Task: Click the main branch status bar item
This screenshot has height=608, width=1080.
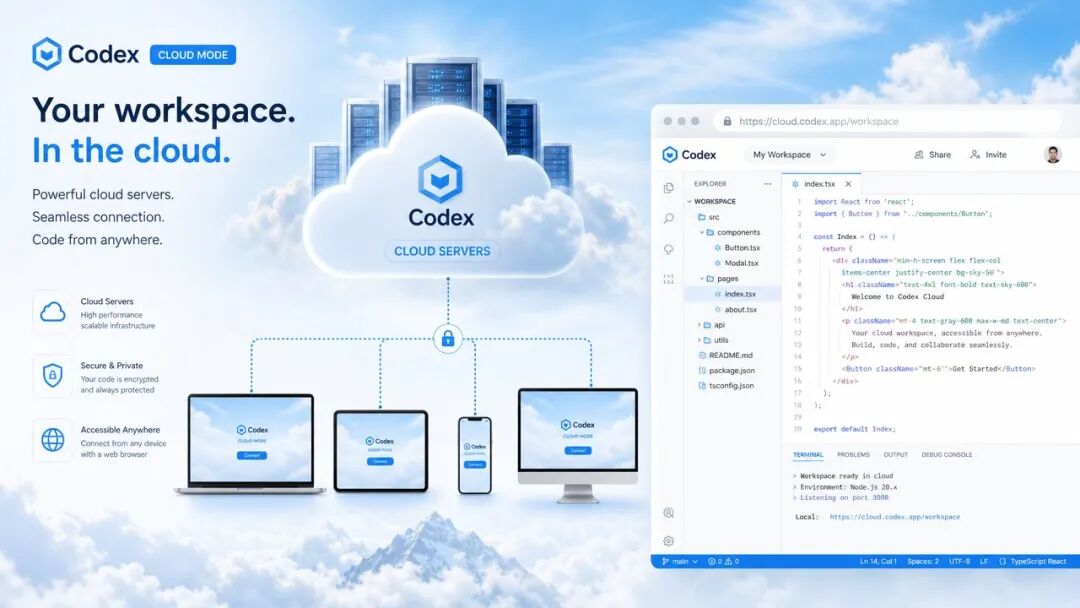Action: [679, 562]
